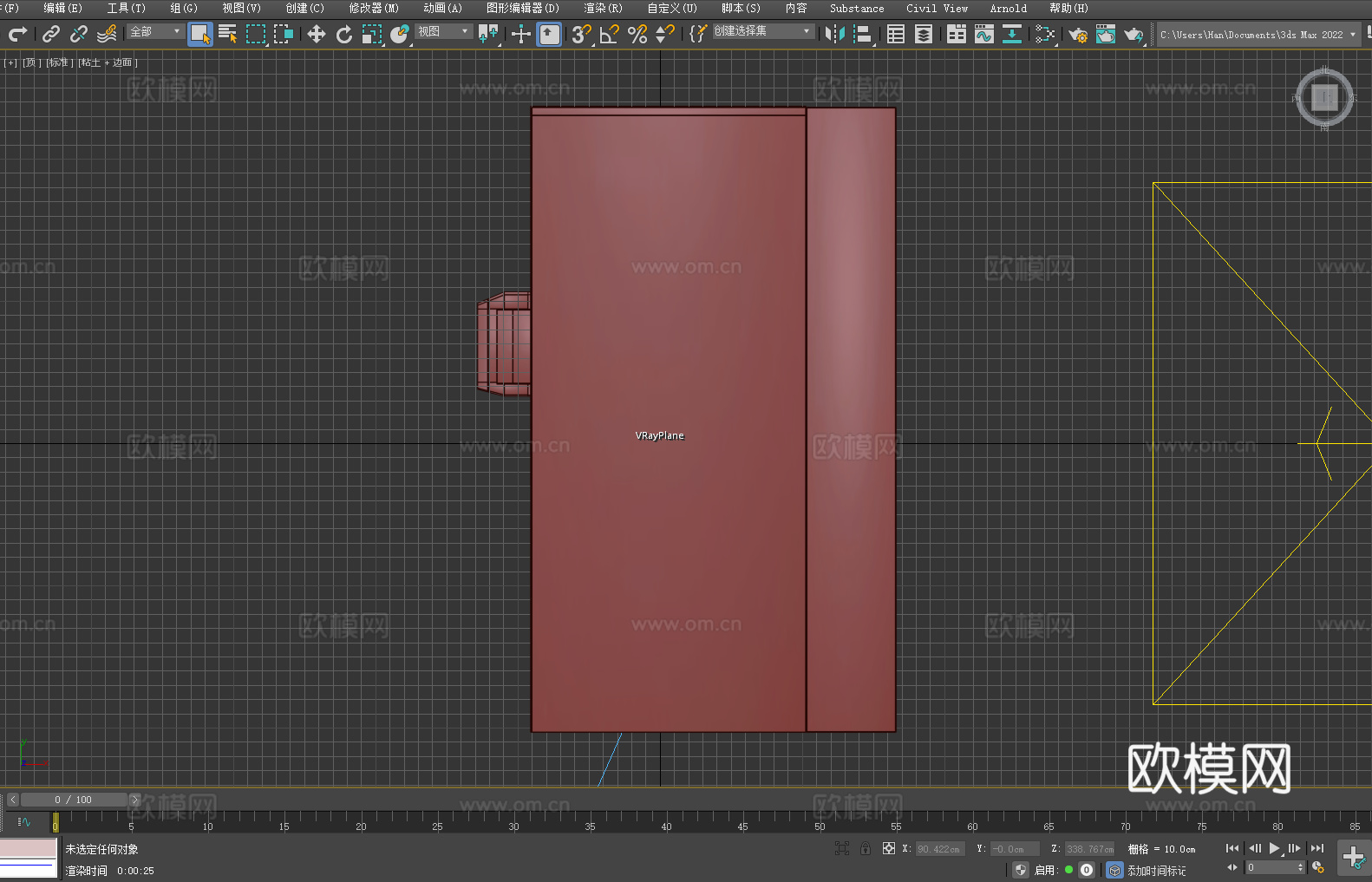Image resolution: width=1372 pixels, height=882 pixels.
Task: Click the Select by Name icon
Action: [228, 35]
